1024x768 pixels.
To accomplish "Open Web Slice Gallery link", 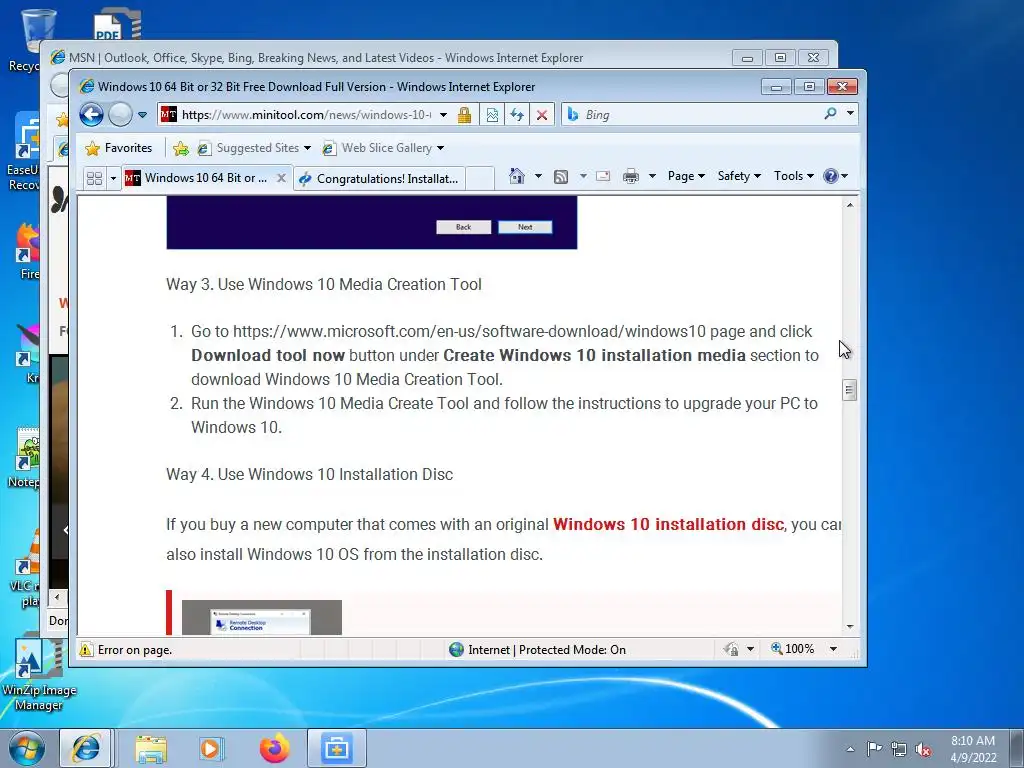I will pyautogui.click(x=383, y=148).
